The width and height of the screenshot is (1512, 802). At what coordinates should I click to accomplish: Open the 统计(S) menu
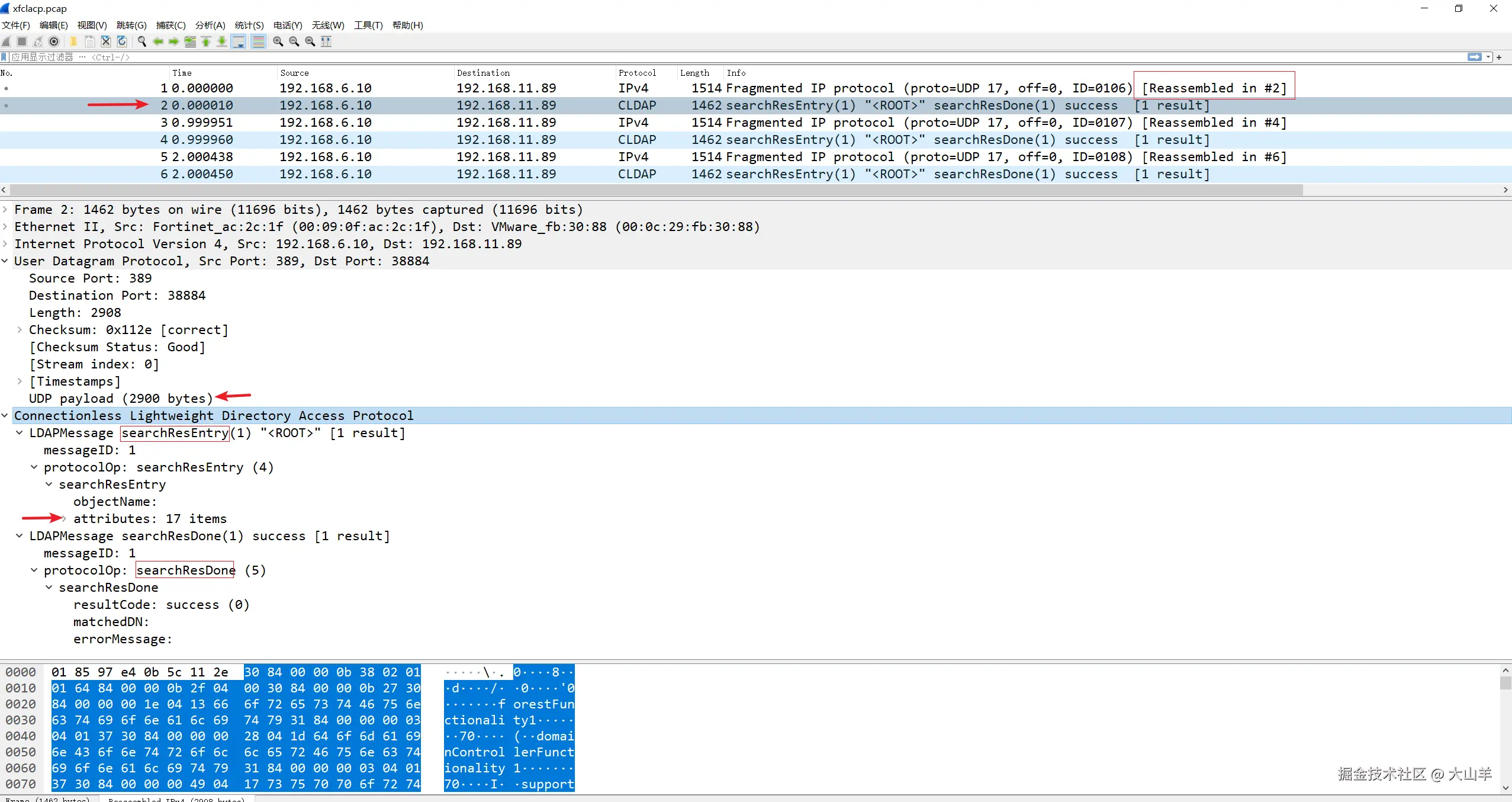point(249,25)
